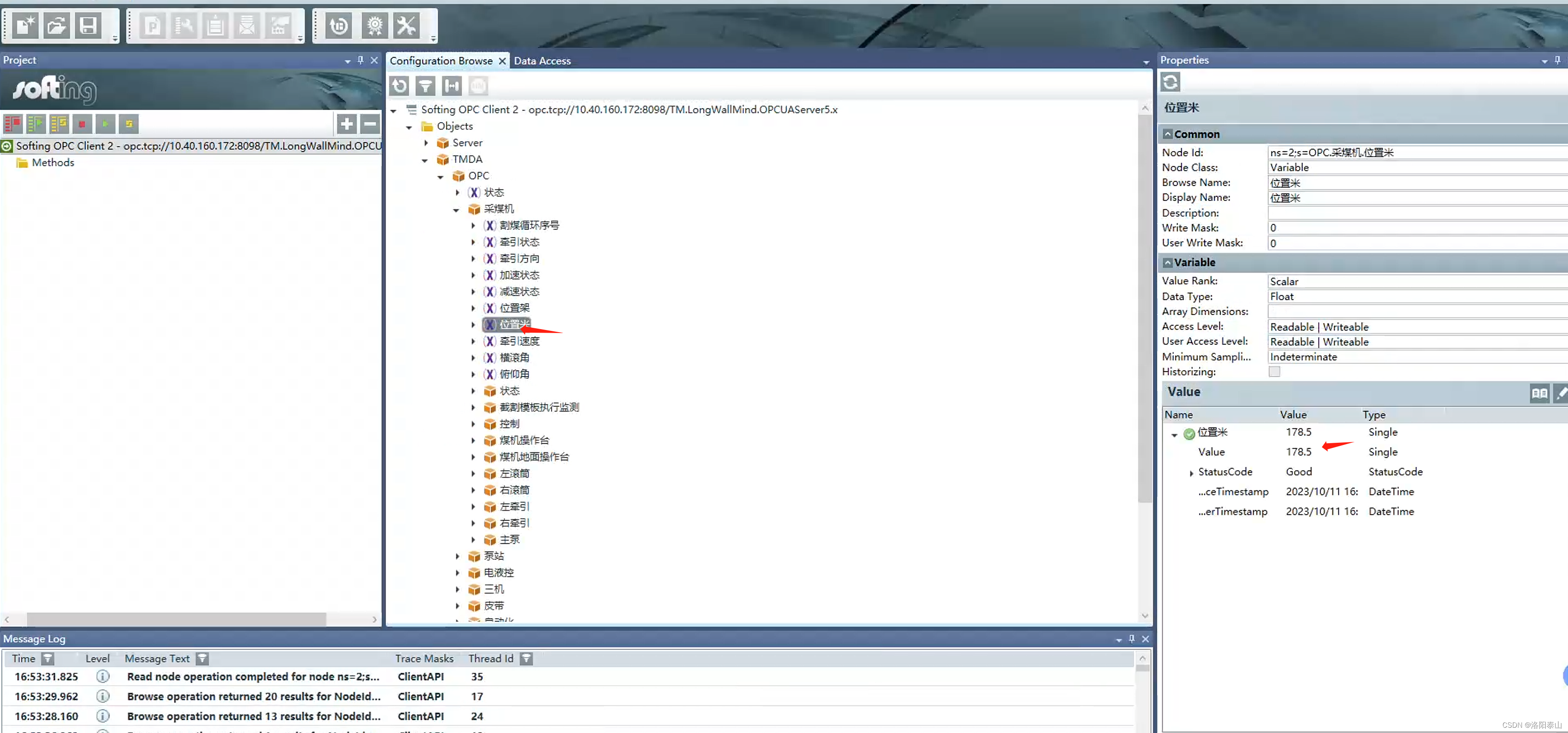Create a new project with the toolbar icon
Viewport: 1568px width, 733px height.
coord(25,25)
